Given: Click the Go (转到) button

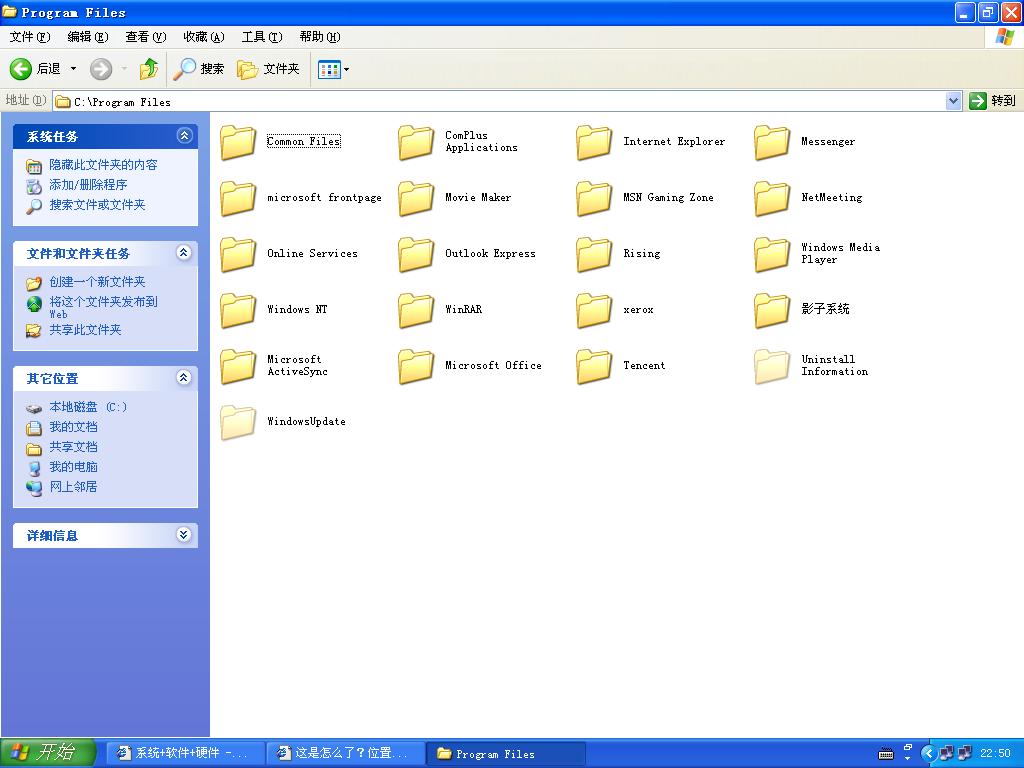Looking at the screenshot, I should (x=993, y=101).
